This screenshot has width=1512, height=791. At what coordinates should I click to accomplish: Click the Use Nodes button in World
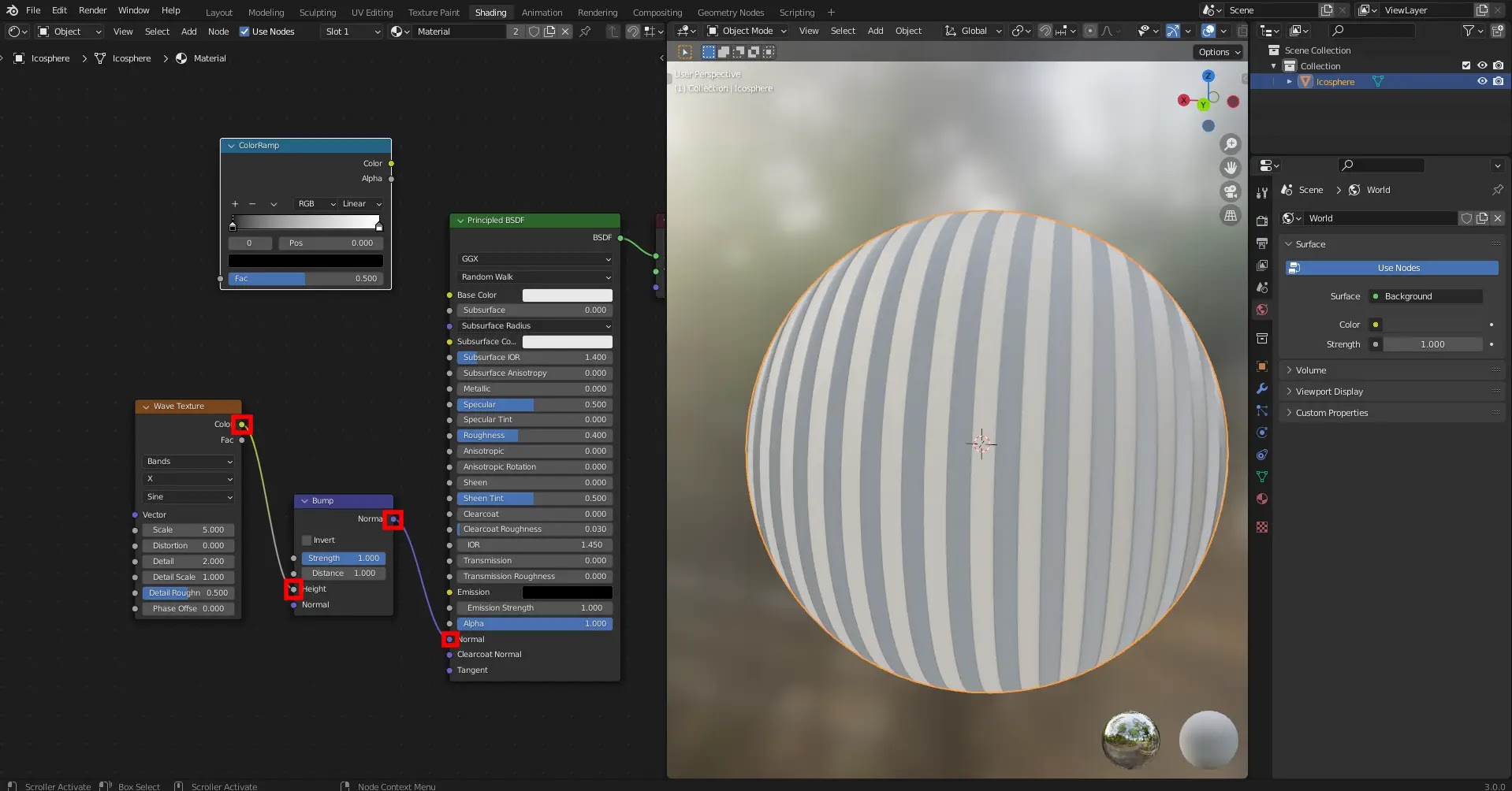pyautogui.click(x=1398, y=268)
